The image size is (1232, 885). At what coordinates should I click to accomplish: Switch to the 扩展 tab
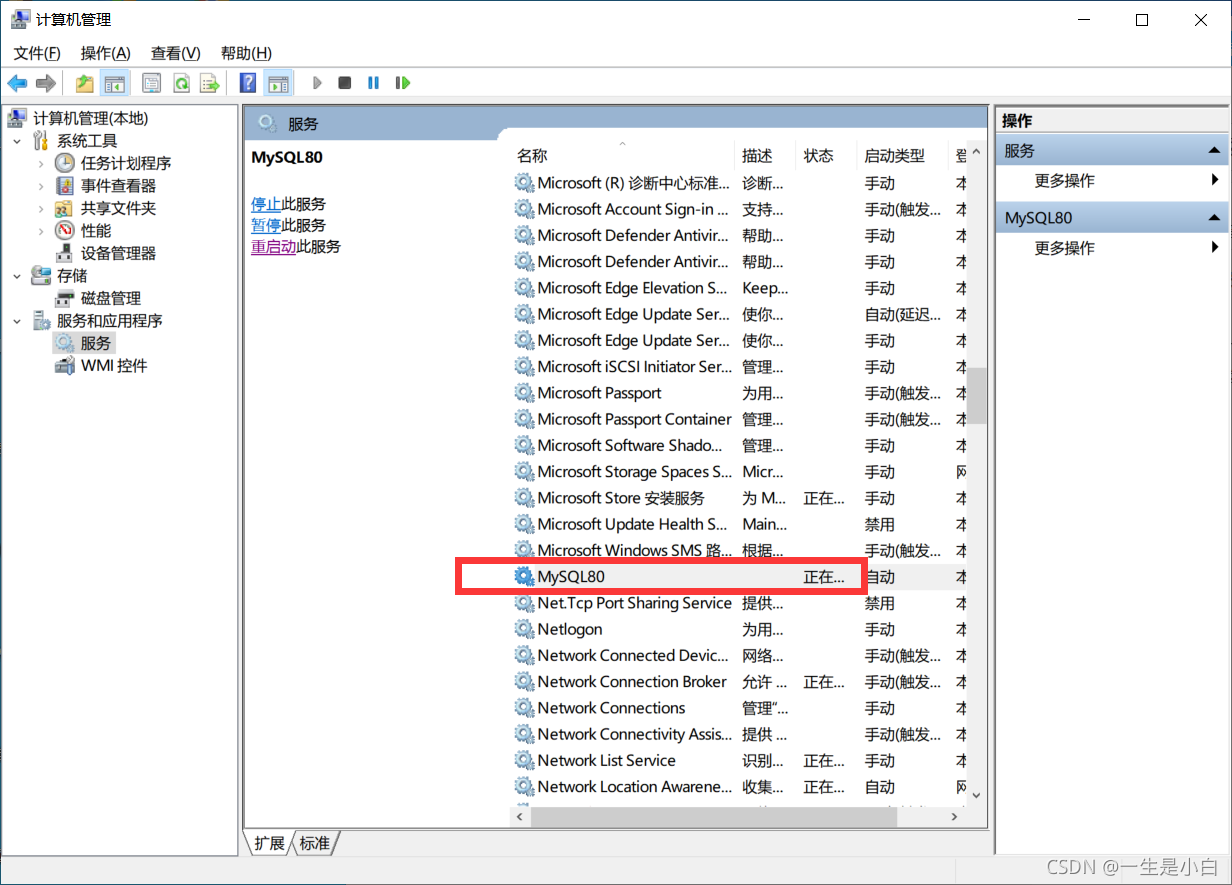pos(269,843)
